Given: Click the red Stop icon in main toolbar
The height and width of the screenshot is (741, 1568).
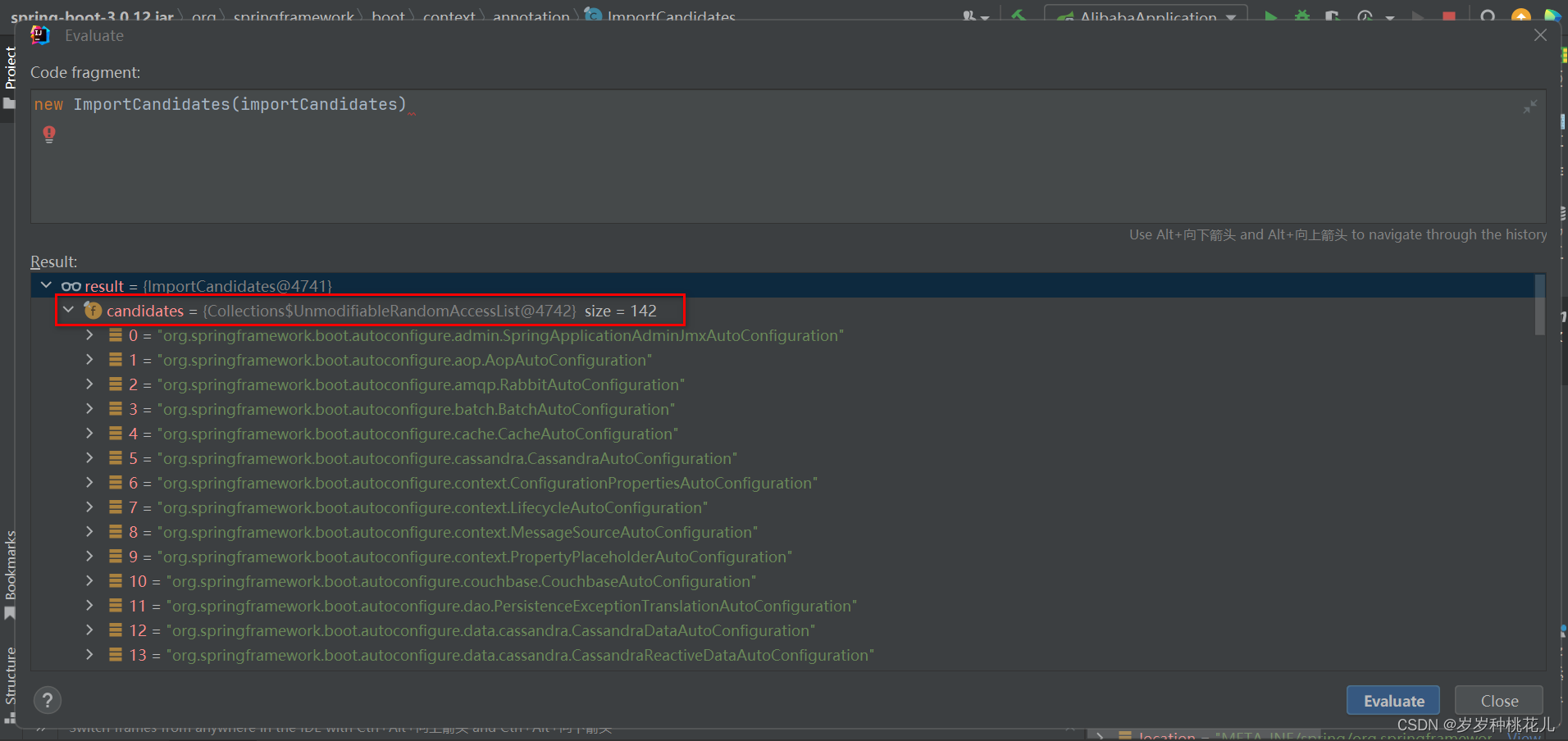Looking at the screenshot, I should click(1449, 16).
